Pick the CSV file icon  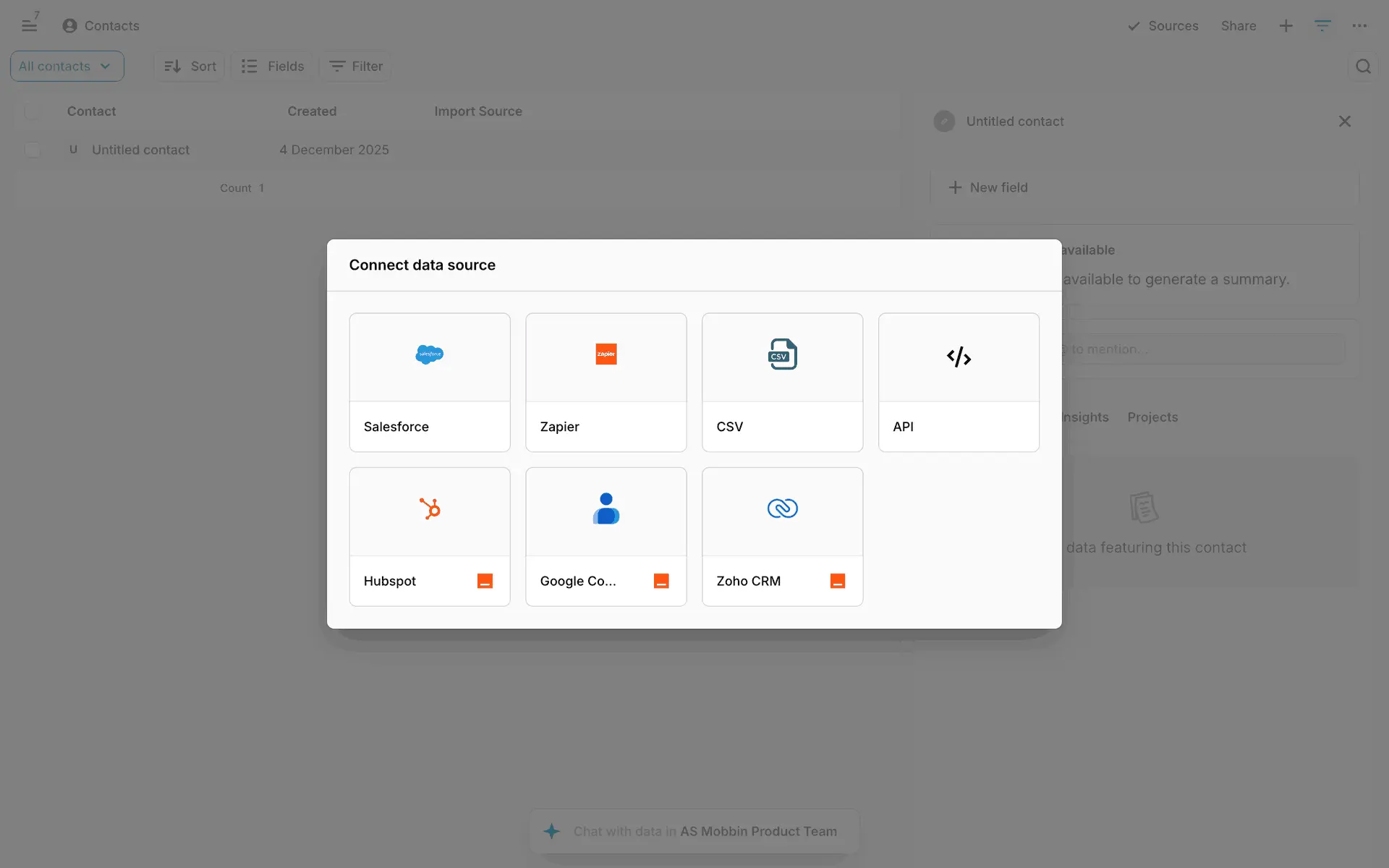coord(782,354)
